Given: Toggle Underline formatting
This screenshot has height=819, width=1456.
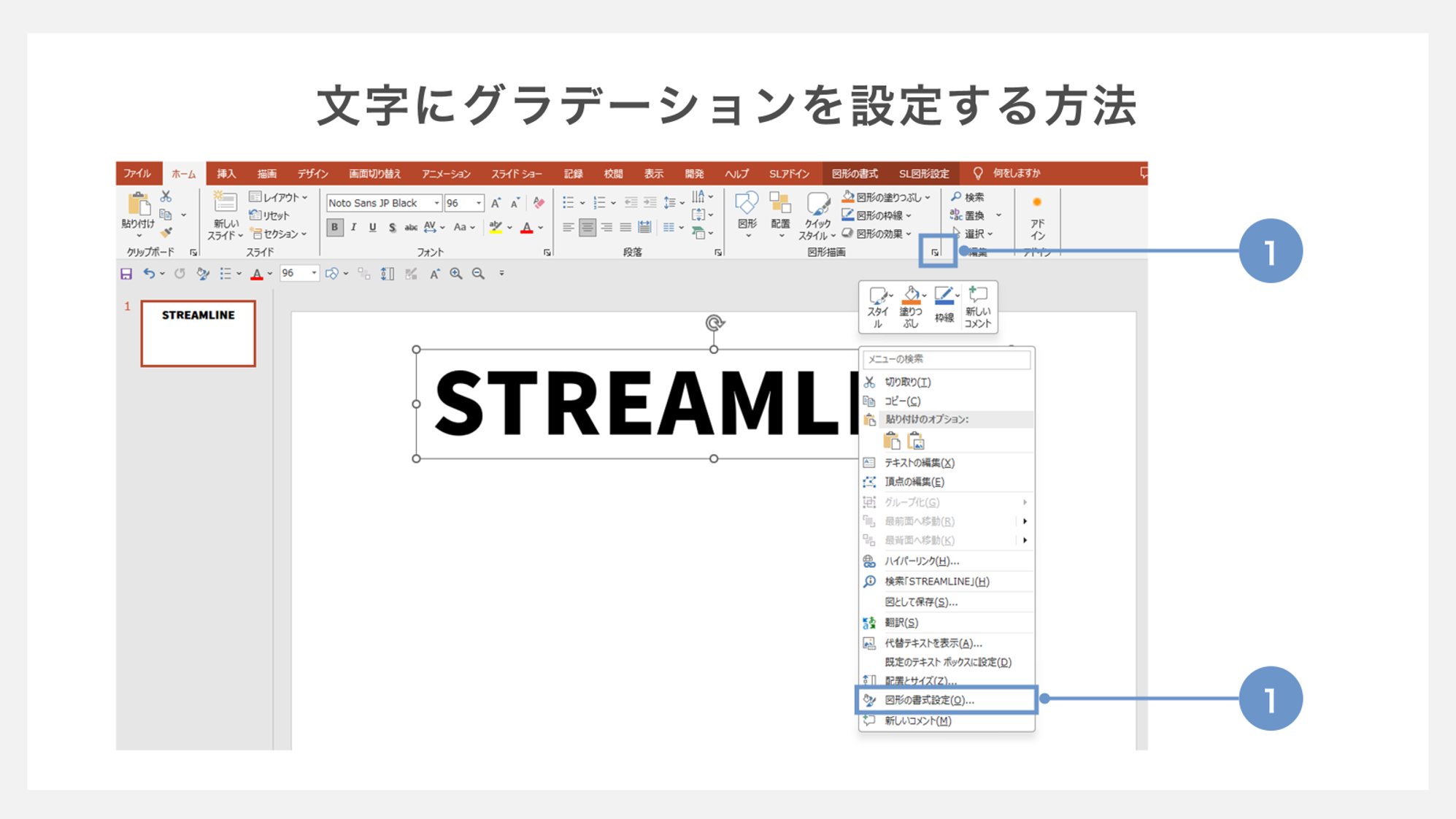Looking at the screenshot, I should coord(373,228).
